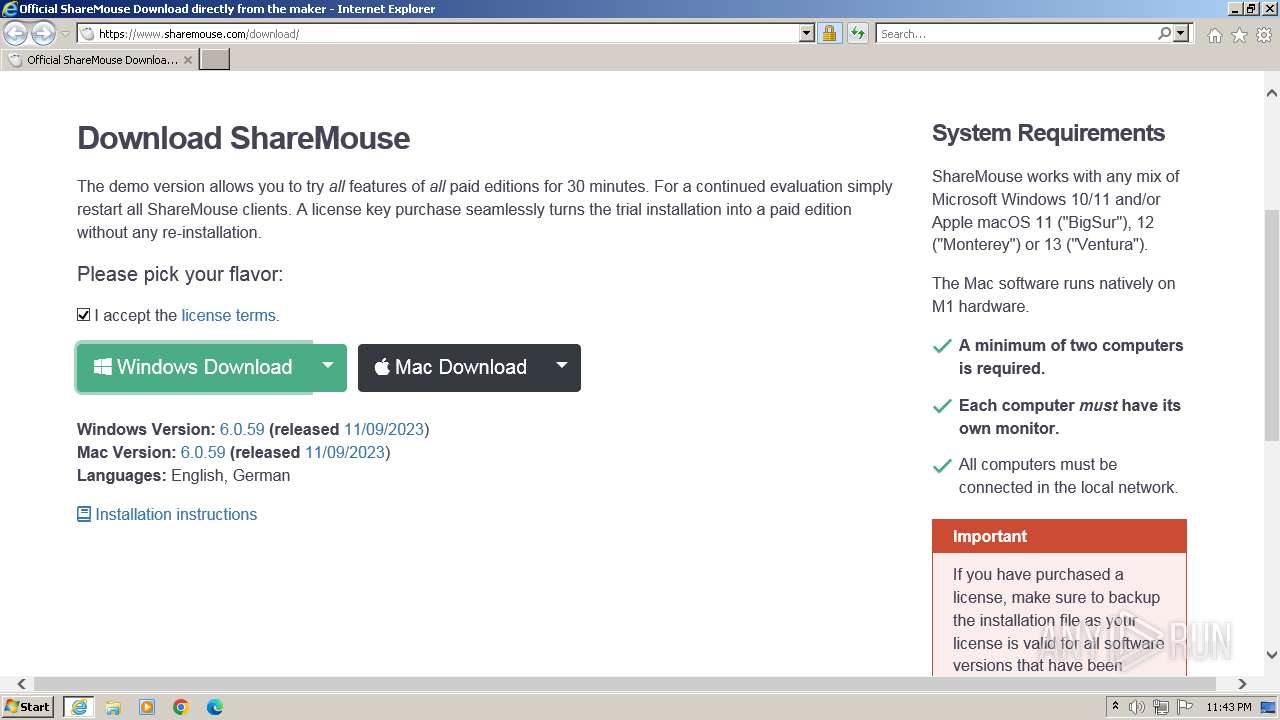Click the 'Download ShareMouse' heading text
The width and height of the screenshot is (1280, 720).
click(243, 138)
